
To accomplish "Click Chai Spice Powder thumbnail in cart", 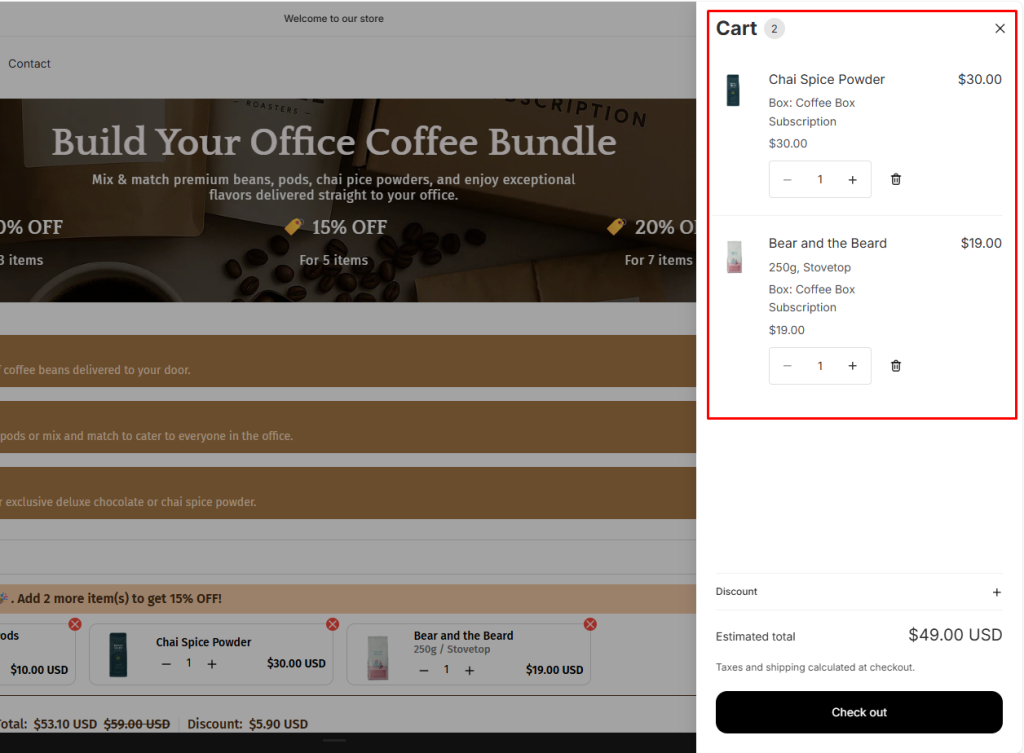I will (733, 90).
